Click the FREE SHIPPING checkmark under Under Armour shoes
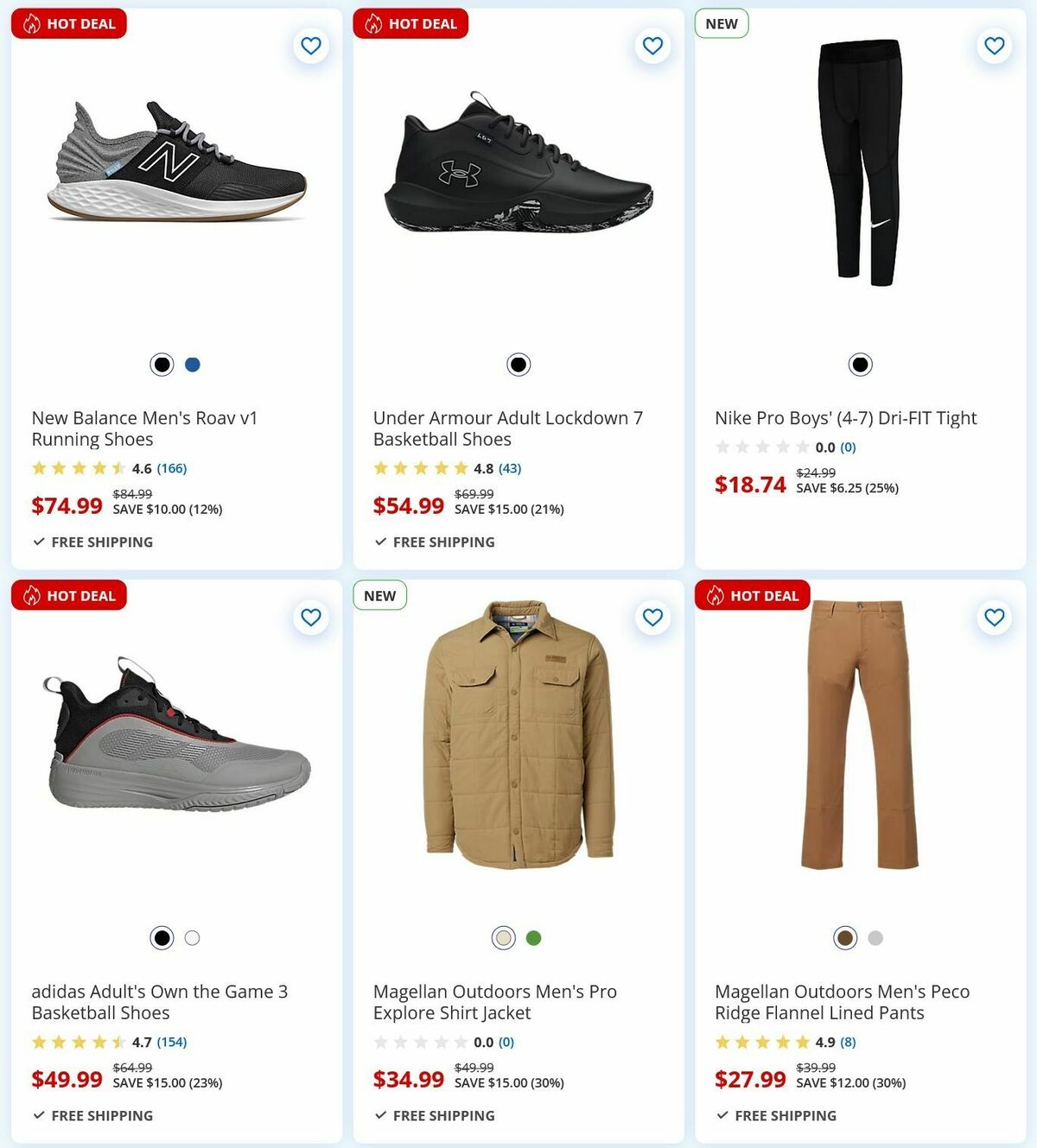The image size is (1037, 1148). coord(379,542)
